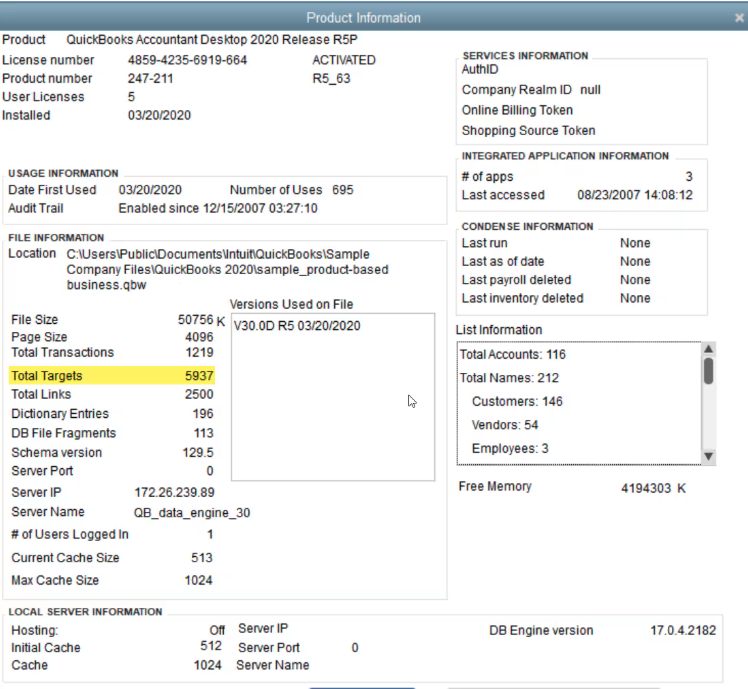The height and width of the screenshot is (689, 748).
Task: Click the List Information scrollbar thumb
Action: (708, 370)
